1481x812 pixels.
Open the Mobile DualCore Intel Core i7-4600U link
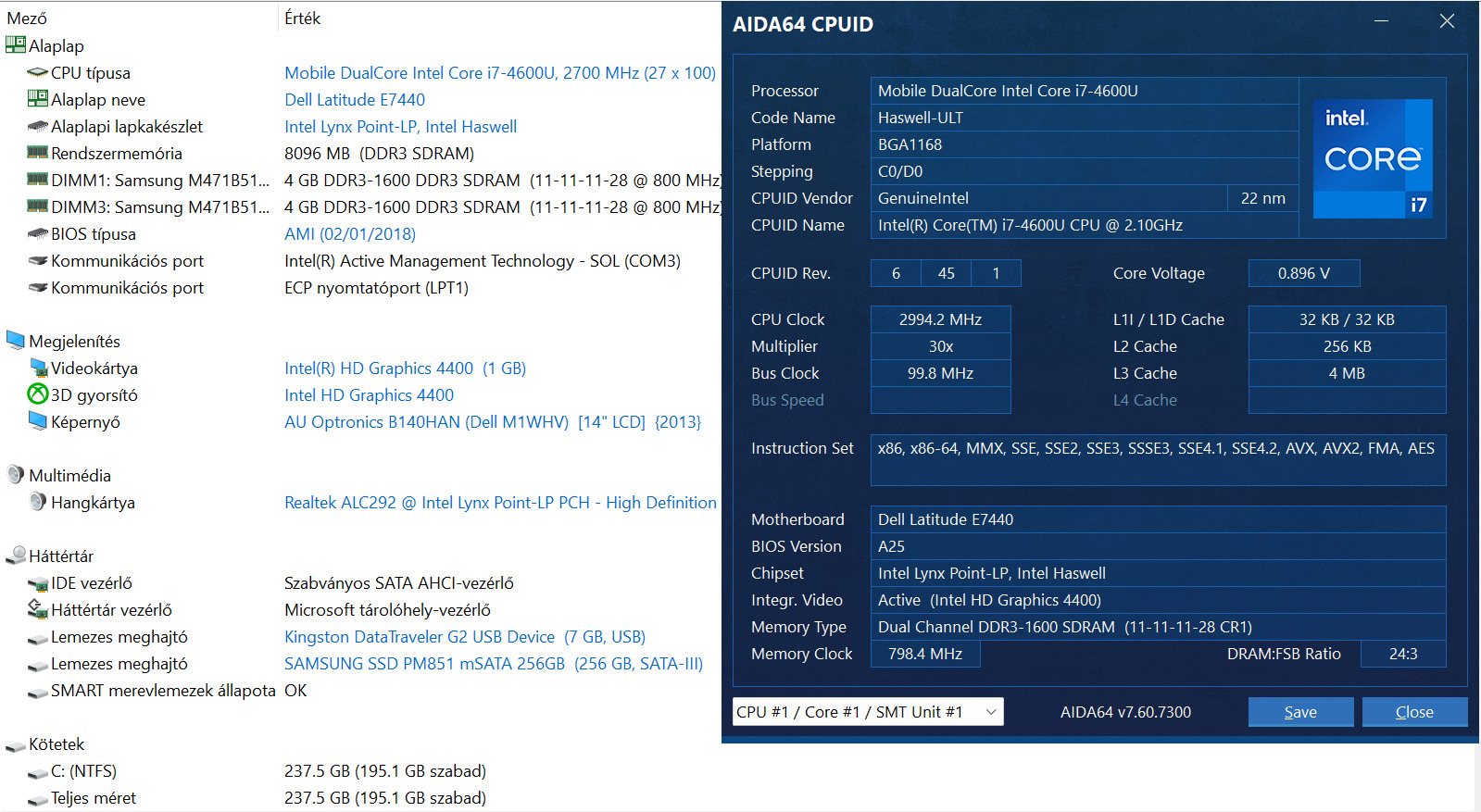(500, 72)
